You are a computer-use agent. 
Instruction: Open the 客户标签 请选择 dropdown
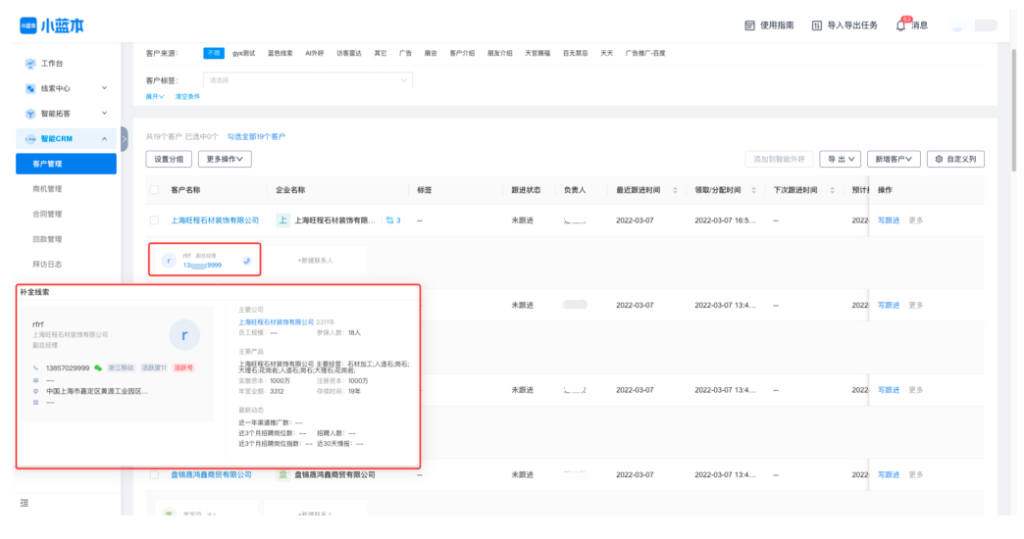click(x=307, y=79)
